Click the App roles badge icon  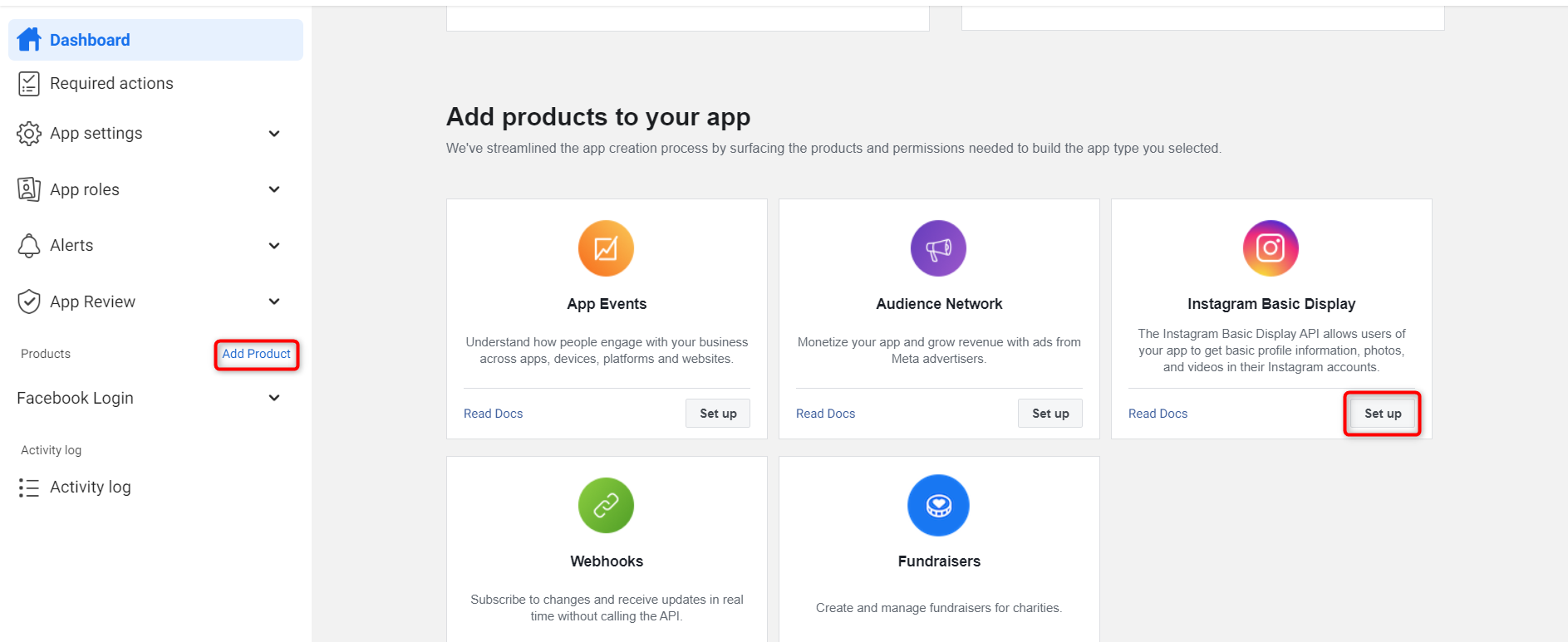point(29,189)
